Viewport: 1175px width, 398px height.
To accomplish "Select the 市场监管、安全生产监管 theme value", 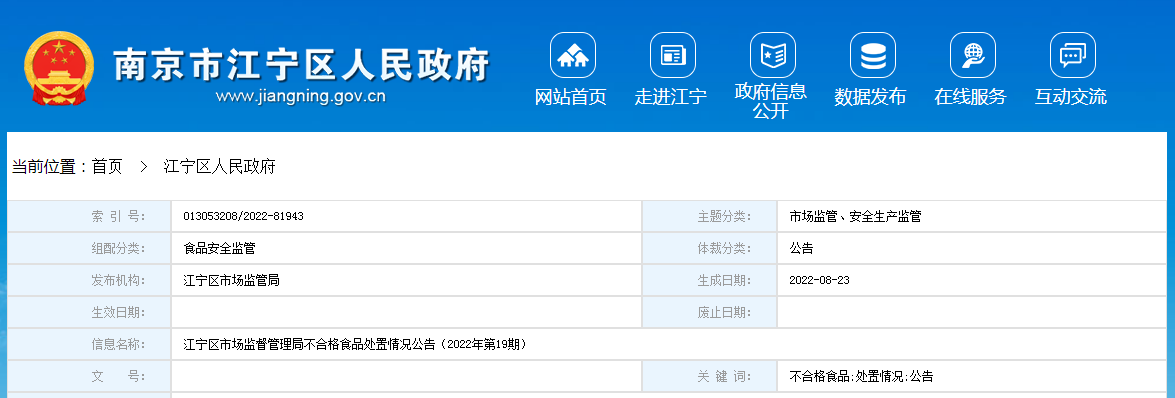I will [x=855, y=217].
